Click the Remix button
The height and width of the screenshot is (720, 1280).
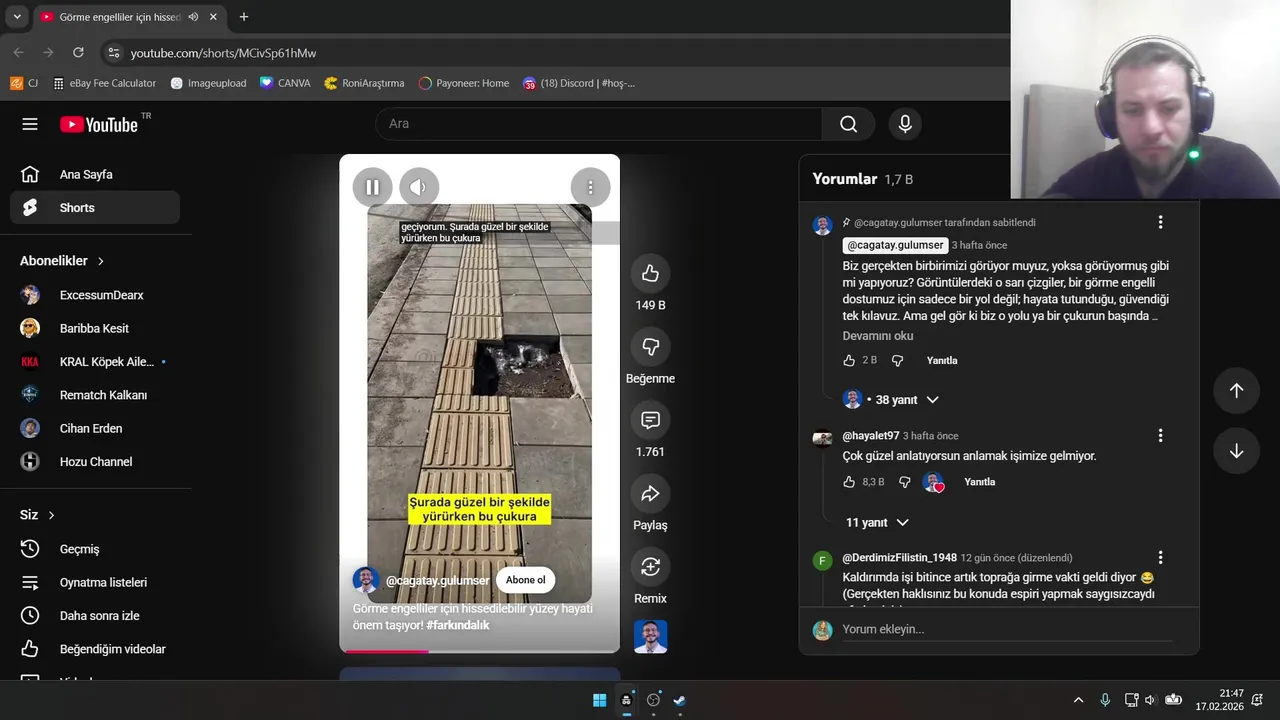tap(650, 567)
